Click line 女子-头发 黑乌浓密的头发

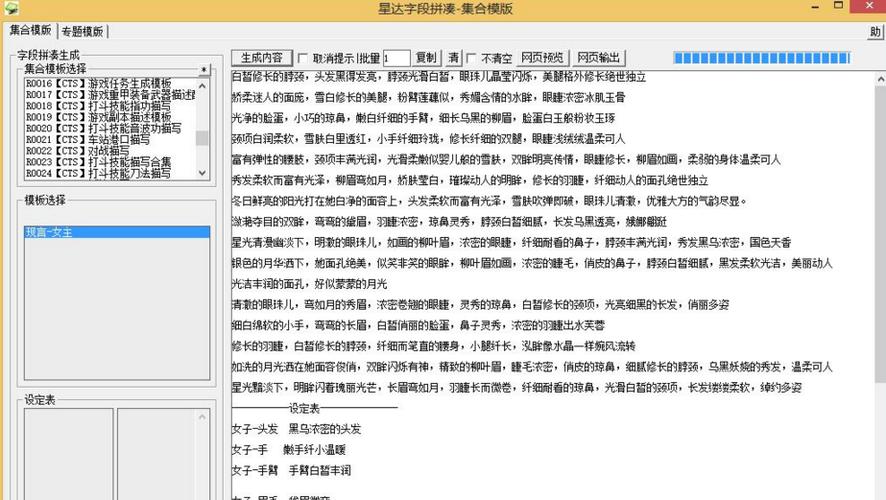click(296, 429)
